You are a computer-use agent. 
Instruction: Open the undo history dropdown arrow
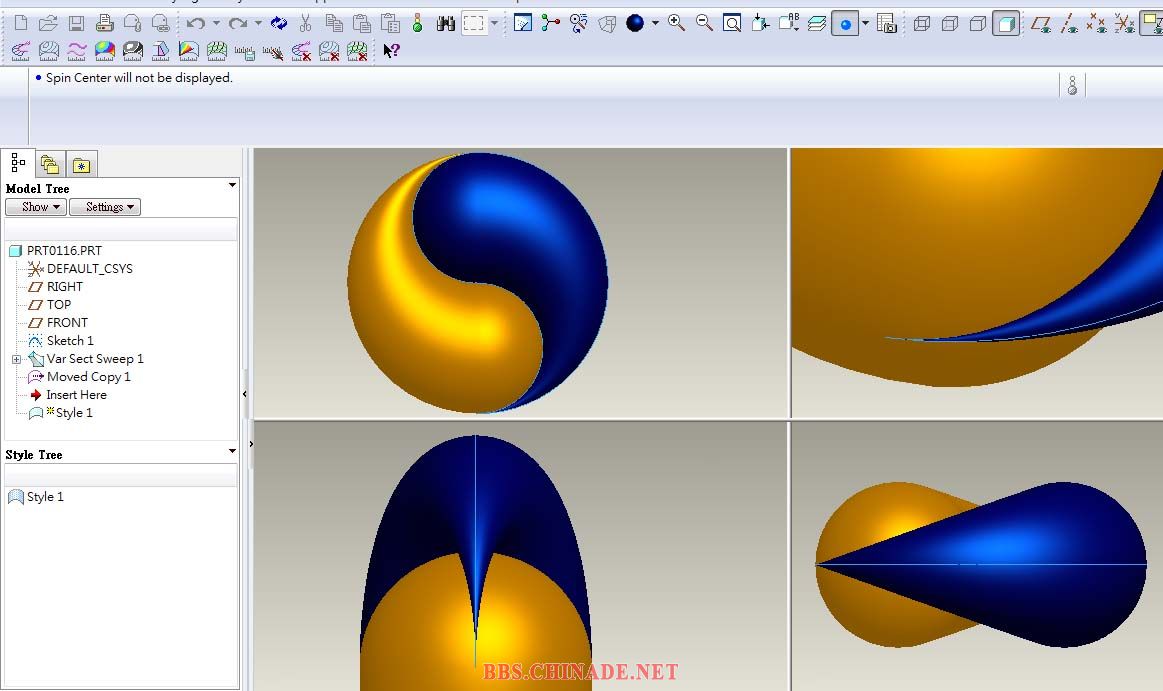(216, 23)
